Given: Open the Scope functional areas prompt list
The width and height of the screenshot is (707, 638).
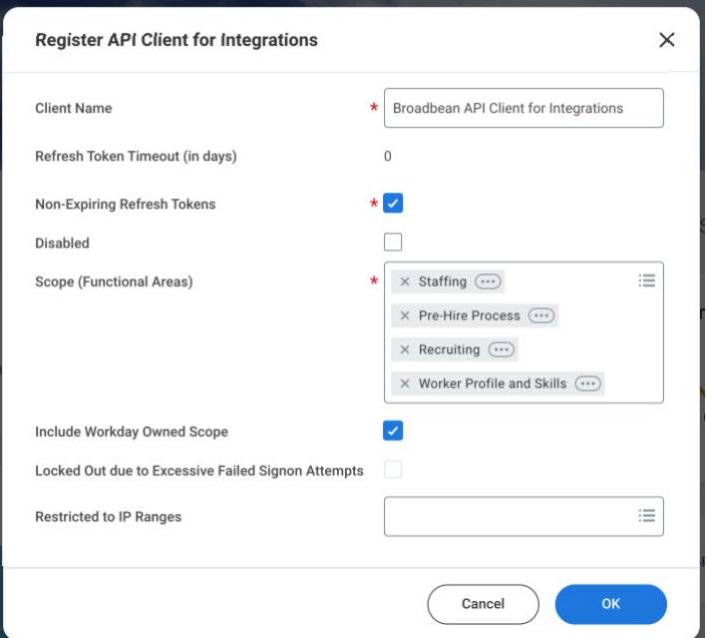Looking at the screenshot, I should pyautogui.click(x=647, y=281).
